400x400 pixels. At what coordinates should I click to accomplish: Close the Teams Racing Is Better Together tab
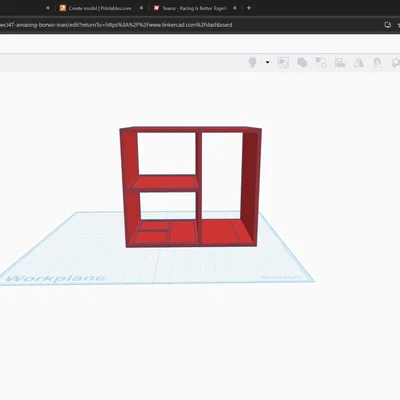coord(235,8)
